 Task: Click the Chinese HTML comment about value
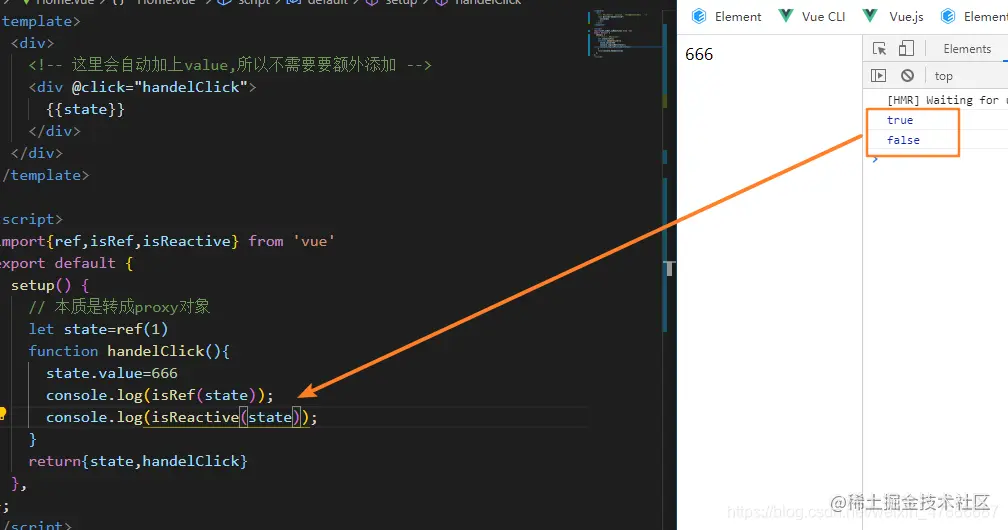click(x=230, y=65)
